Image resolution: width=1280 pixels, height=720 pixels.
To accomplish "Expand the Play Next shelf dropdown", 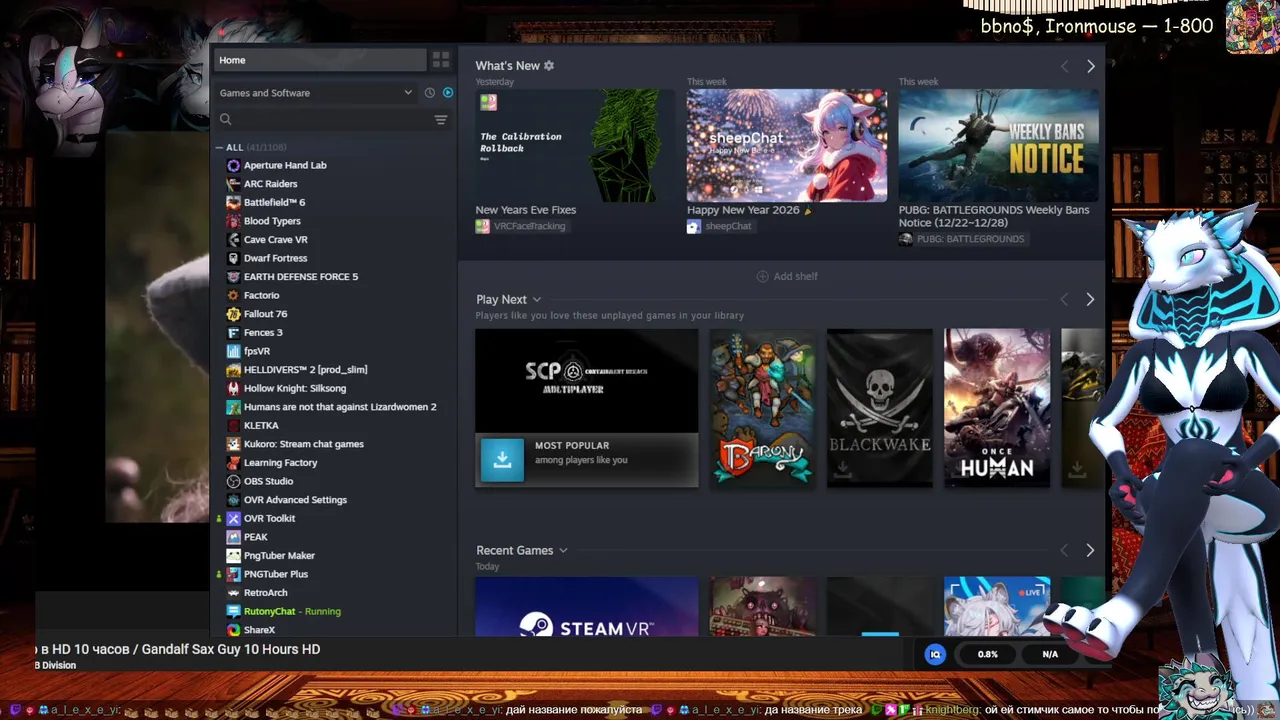I will (537, 299).
